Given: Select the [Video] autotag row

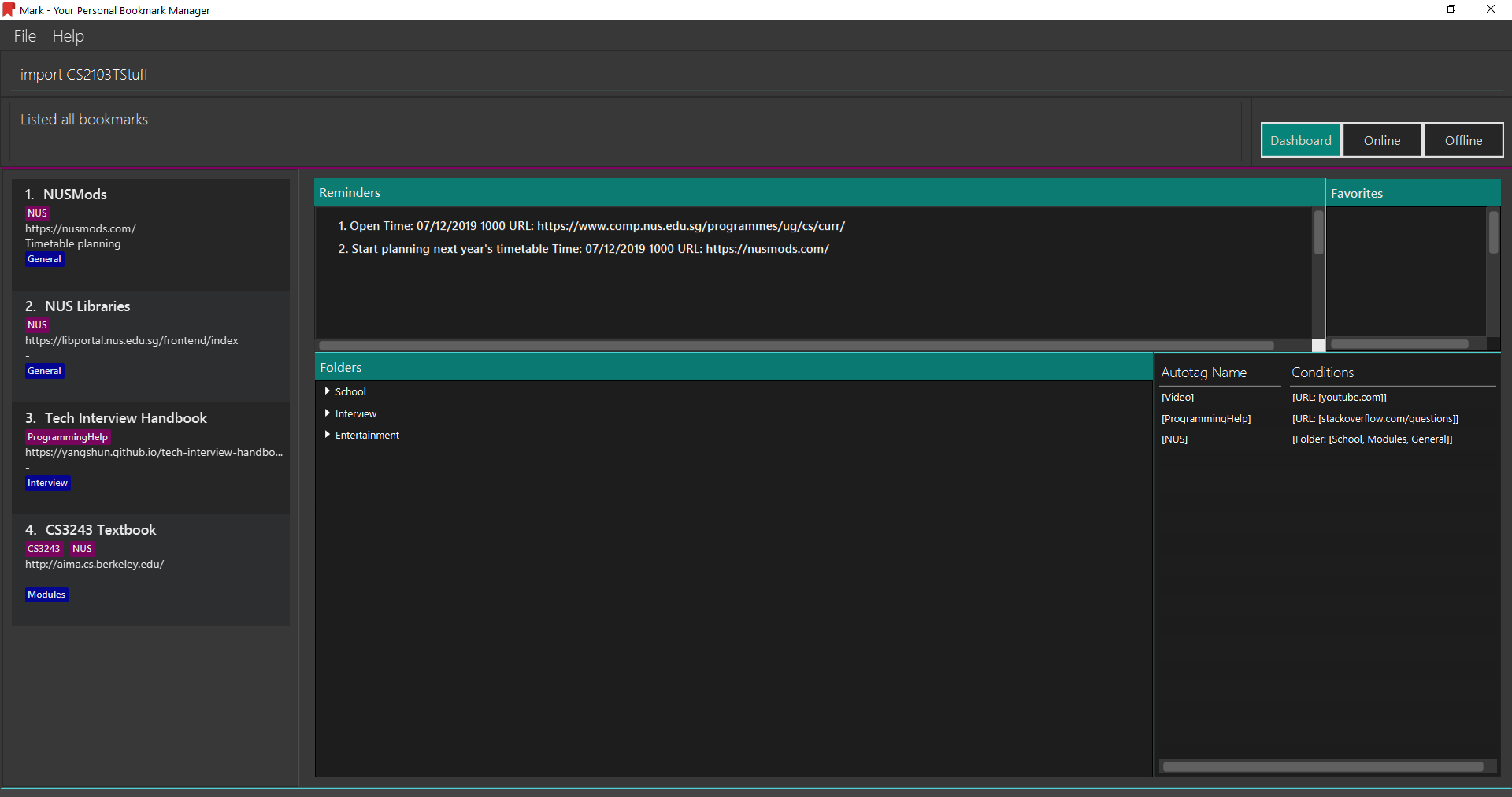Looking at the screenshot, I should pos(1328,398).
